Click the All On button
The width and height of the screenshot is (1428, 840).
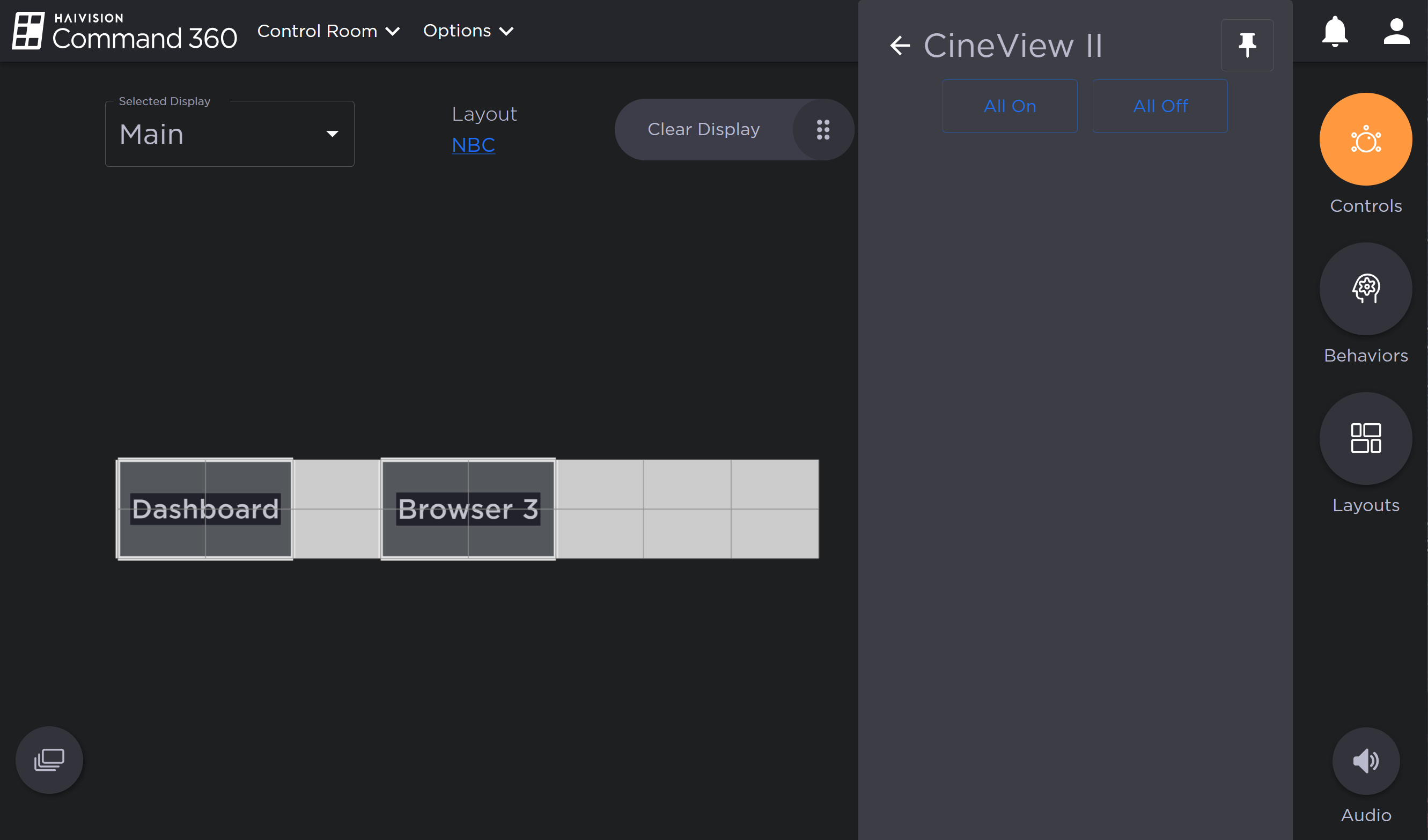click(1010, 106)
